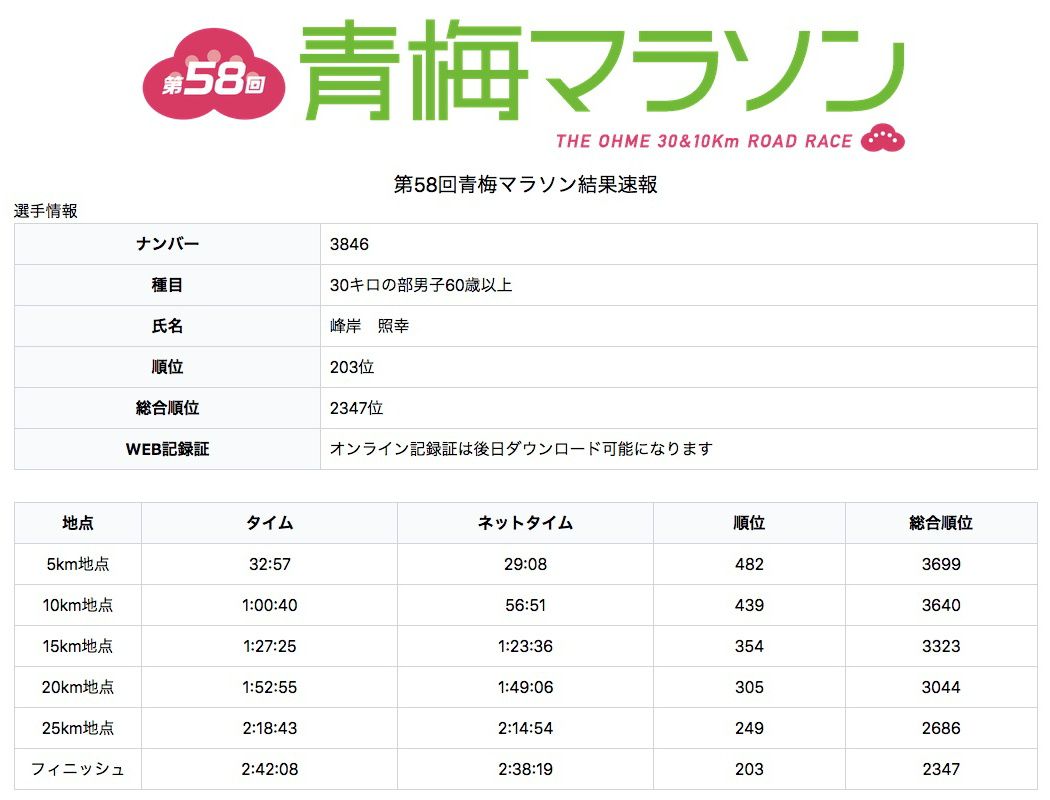Select the 5km地点 row label
The height and width of the screenshot is (800, 1050).
78,564
